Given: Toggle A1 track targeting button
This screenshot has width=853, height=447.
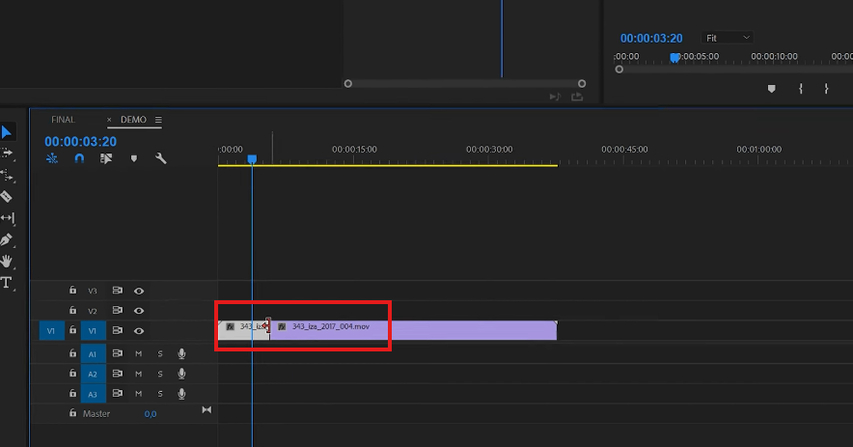Looking at the screenshot, I should (93, 354).
